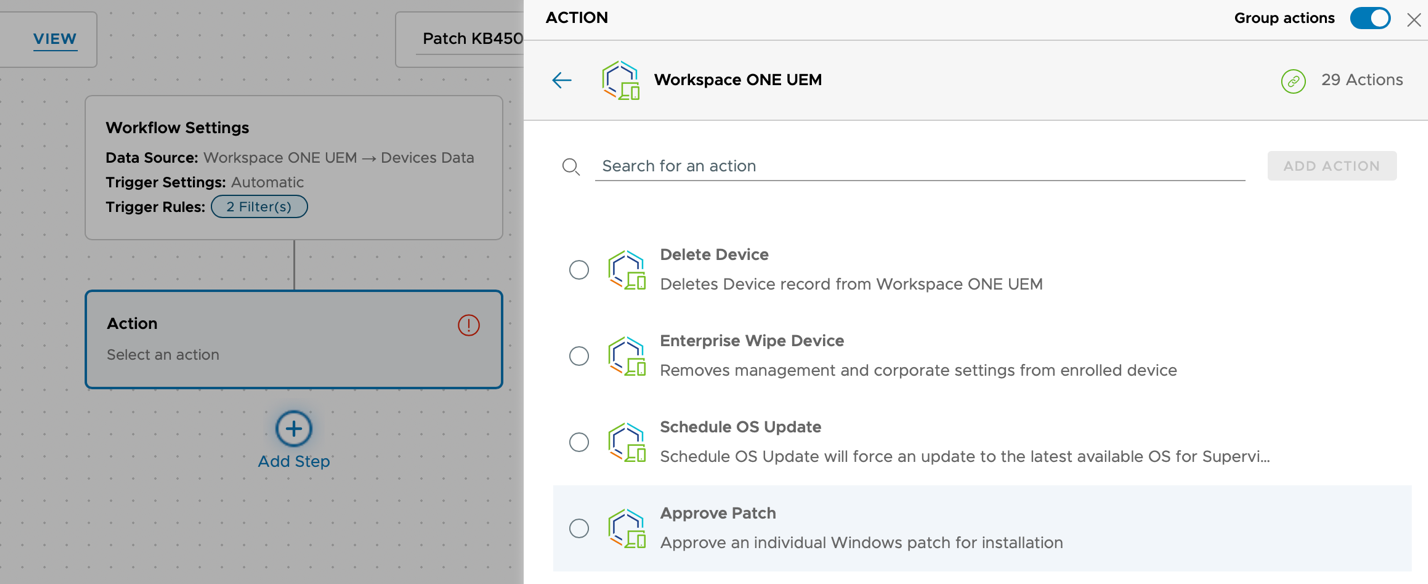This screenshot has height=584, width=1428.
Task: Click the back arrow in Action panel
Action: pyautogui.click(x=562, y=81)
